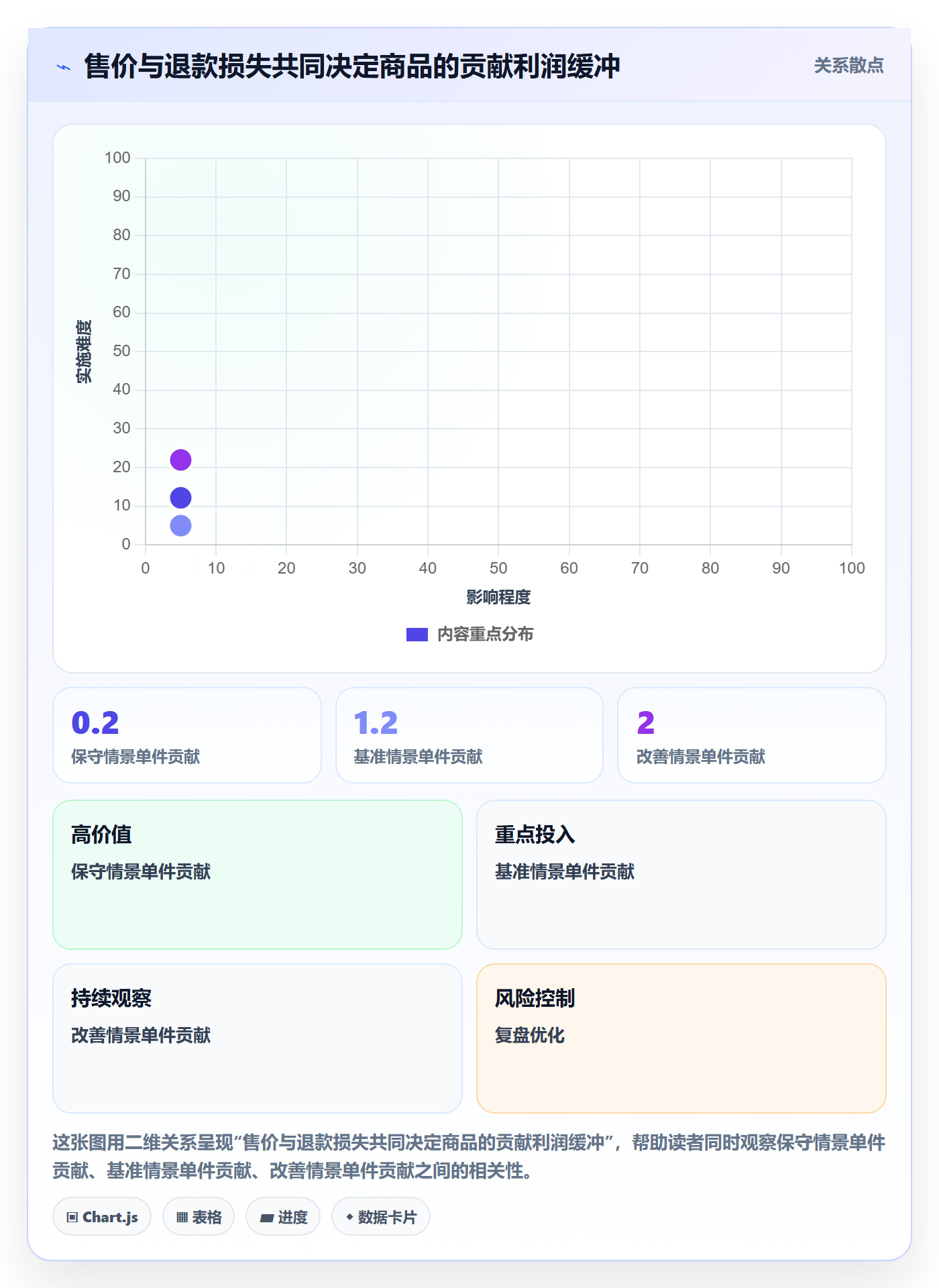The height and width of the screenshot is (1288, 939).
Task: Open the 重点投入 quadrant card
Action: (681, 875)
